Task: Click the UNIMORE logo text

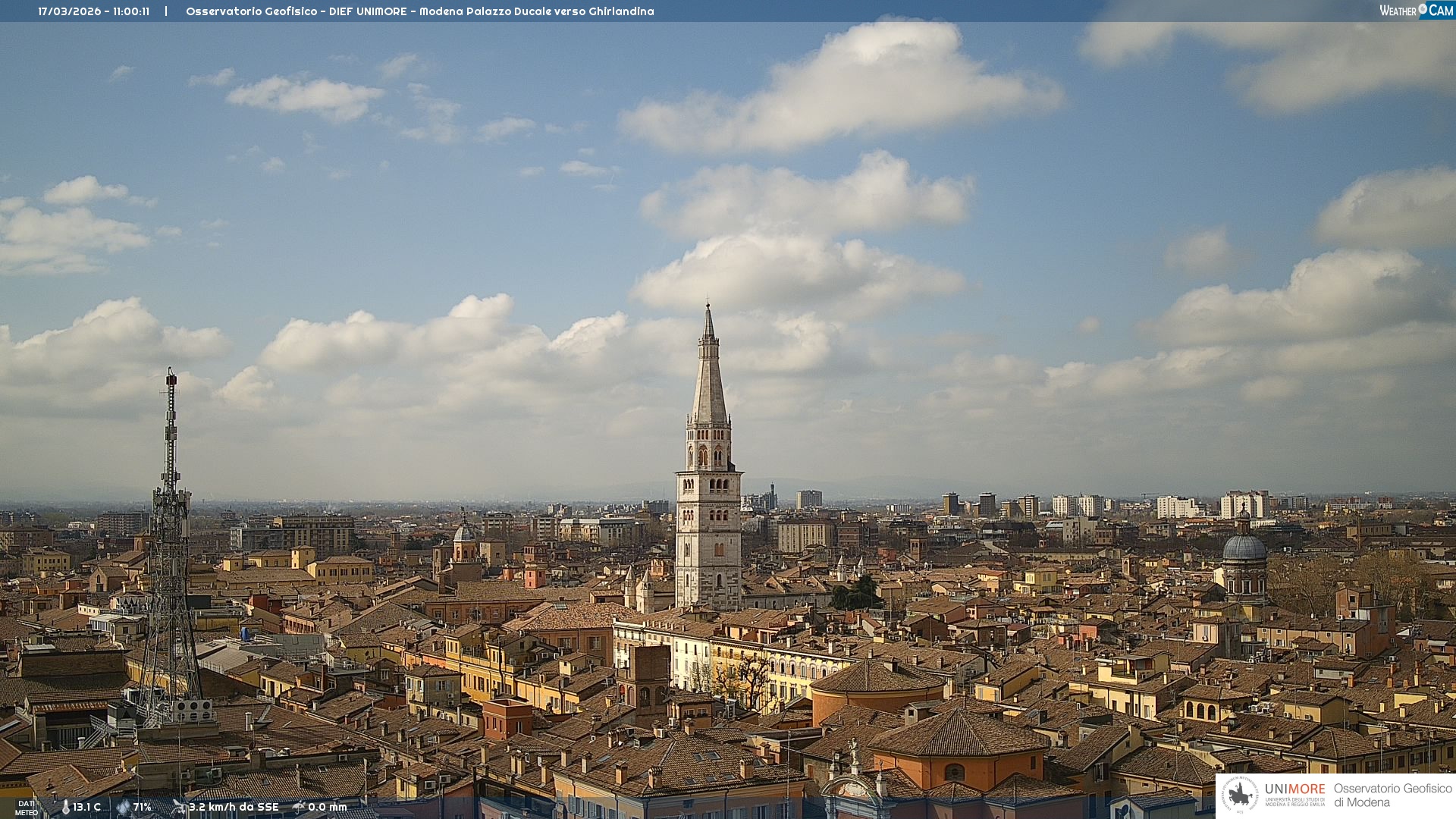Action: 1294,789
